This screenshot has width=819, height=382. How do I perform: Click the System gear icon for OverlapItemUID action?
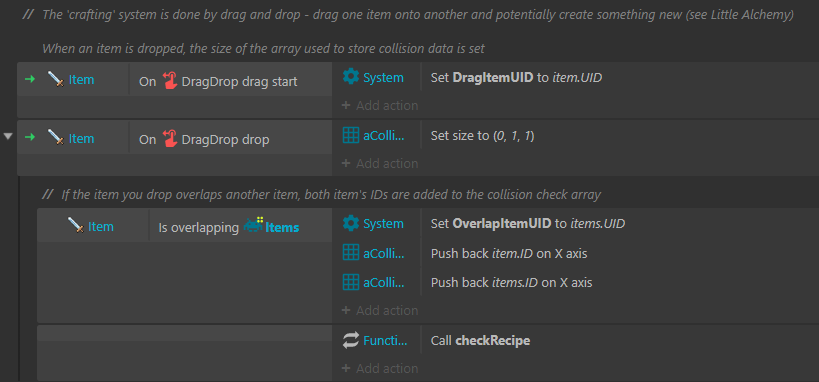[x=351, y=223]
